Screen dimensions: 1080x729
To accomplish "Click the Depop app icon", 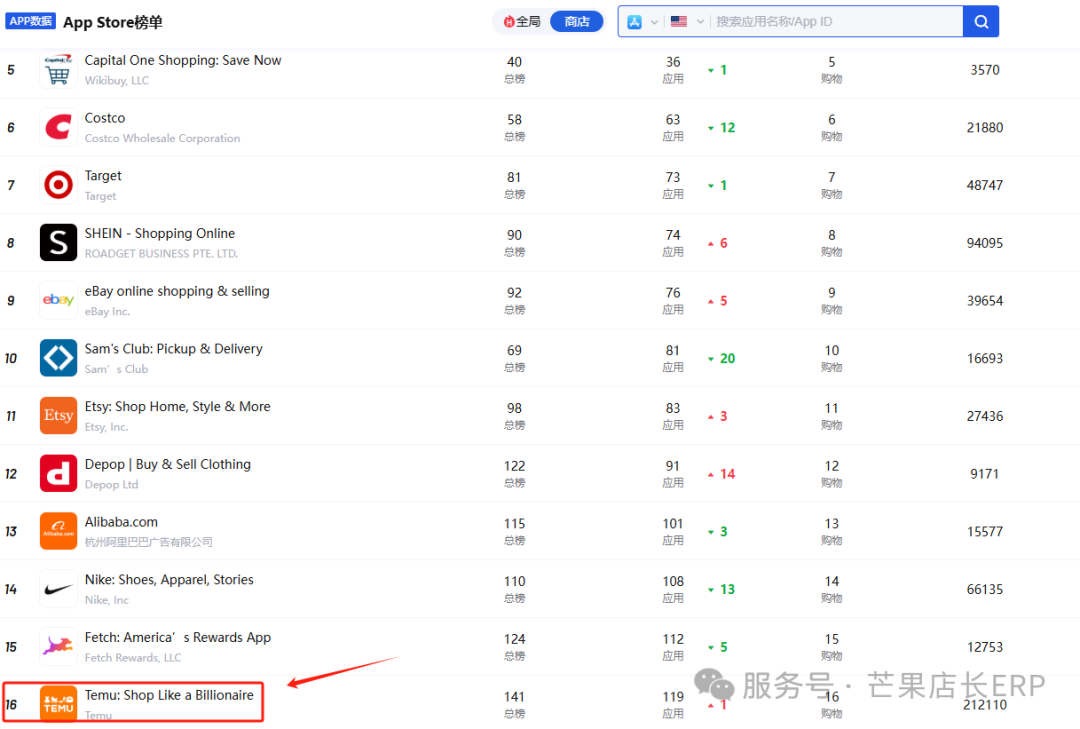I will coord(59,473).
